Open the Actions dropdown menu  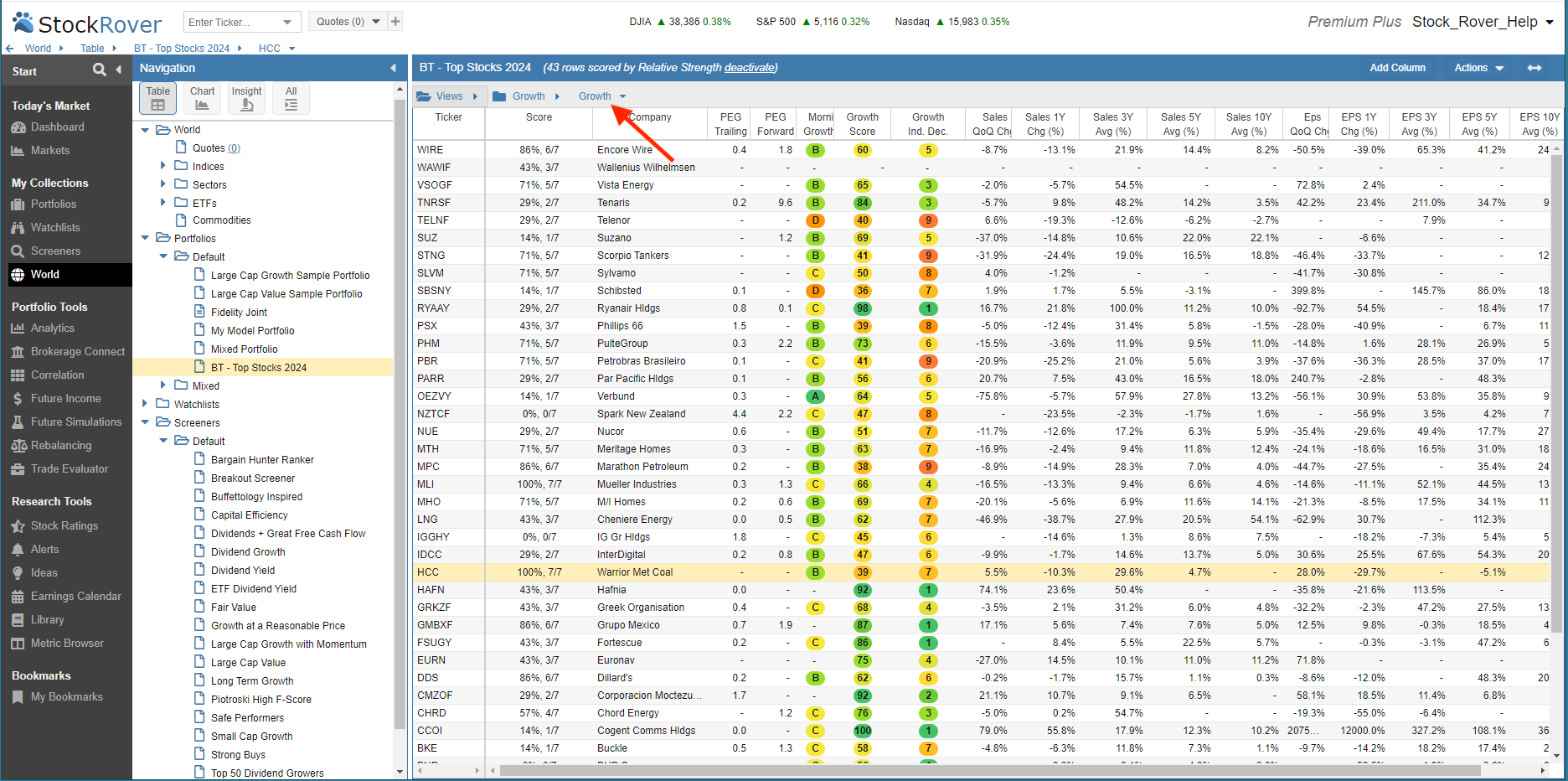pyautogui.click(x=1478, y=68)
